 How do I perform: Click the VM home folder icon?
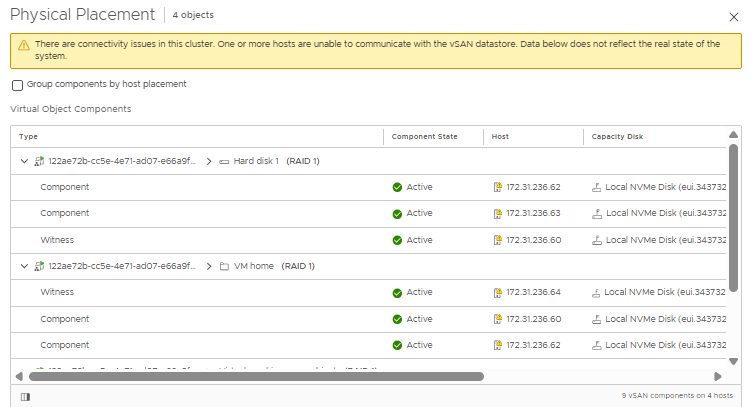click(224, 267)
